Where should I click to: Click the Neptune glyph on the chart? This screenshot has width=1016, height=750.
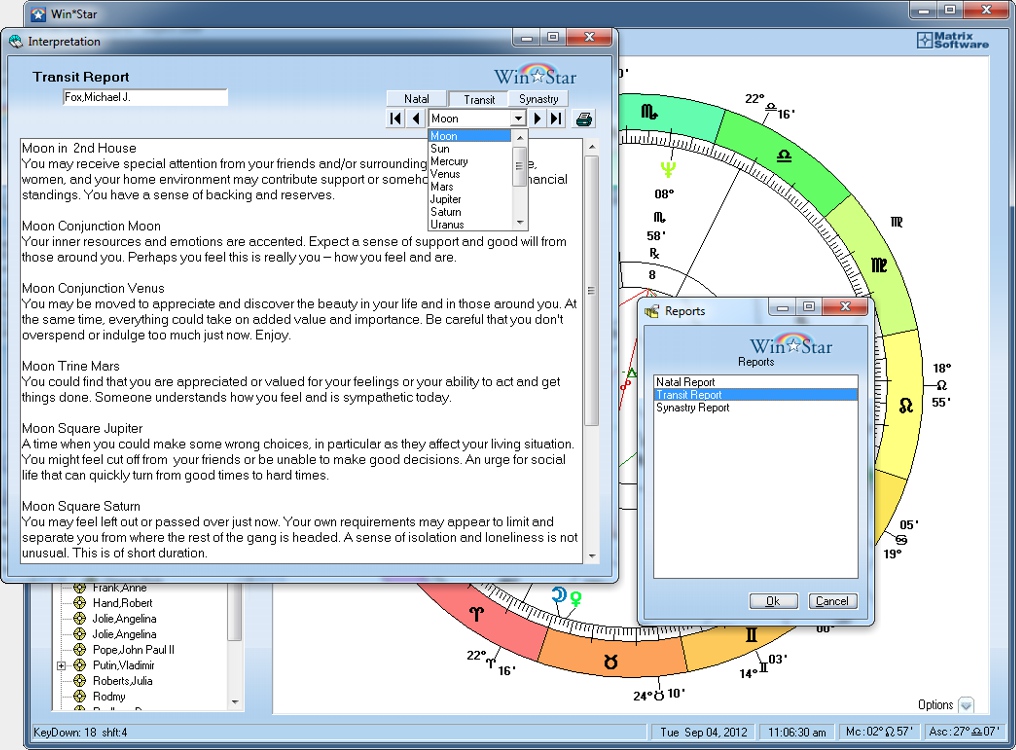pyautogui.click(x=668, y=170)
